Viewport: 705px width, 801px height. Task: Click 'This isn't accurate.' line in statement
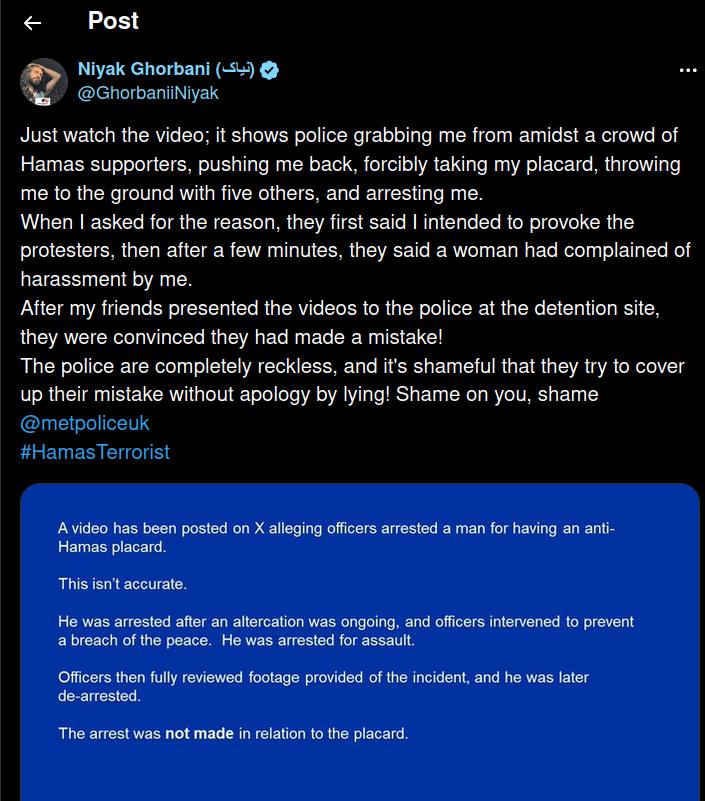point(123,584)
